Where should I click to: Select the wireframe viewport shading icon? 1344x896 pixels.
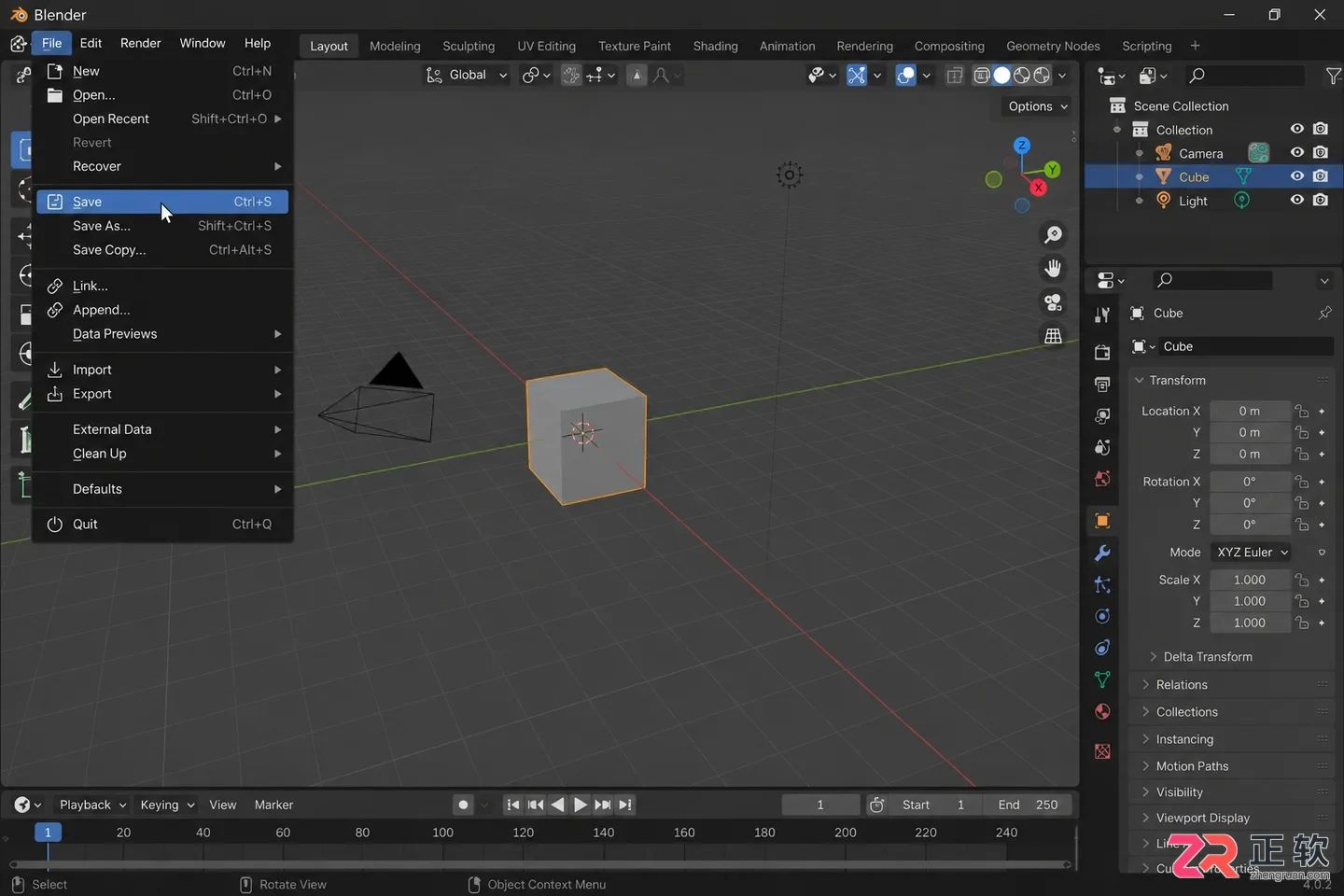point(982,76)
